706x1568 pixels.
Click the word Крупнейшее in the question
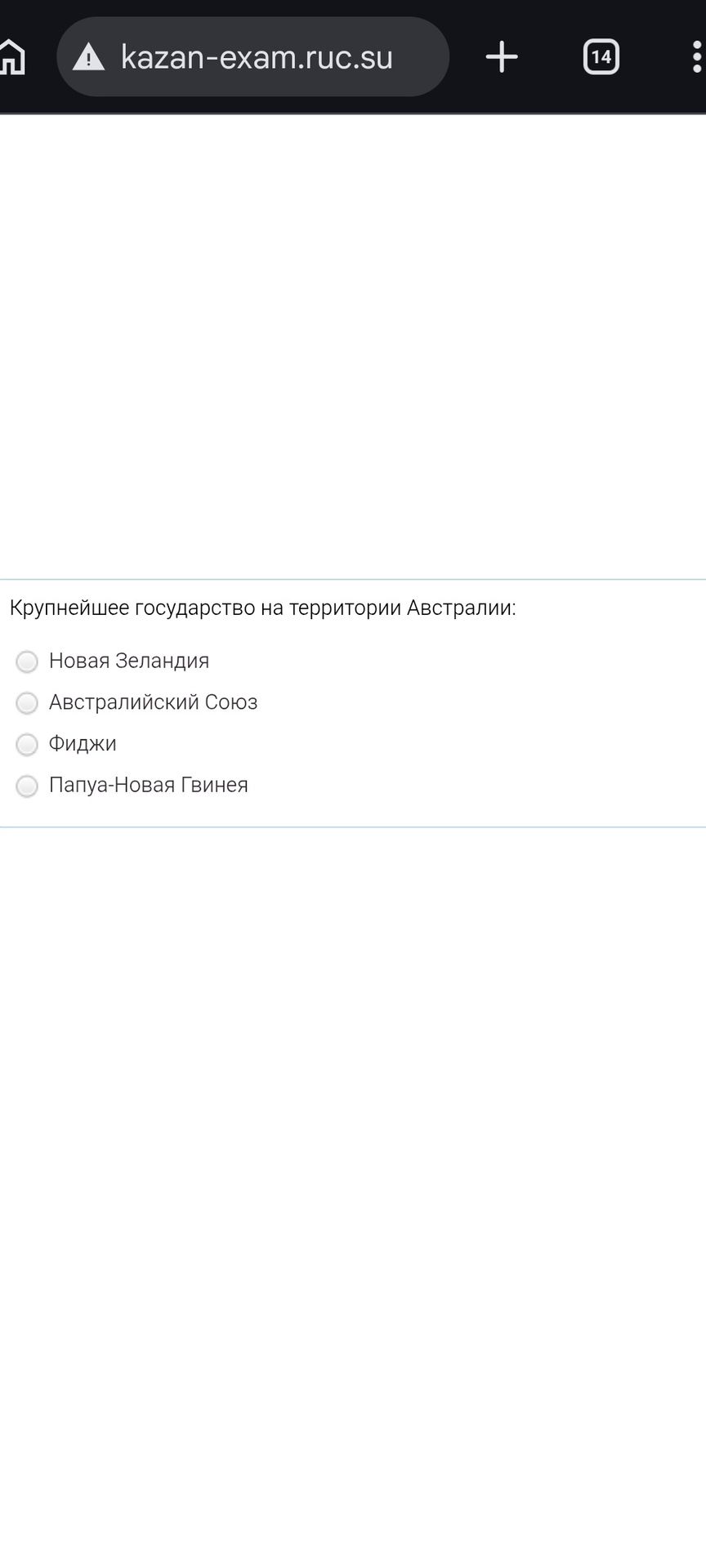pos(69,608)
